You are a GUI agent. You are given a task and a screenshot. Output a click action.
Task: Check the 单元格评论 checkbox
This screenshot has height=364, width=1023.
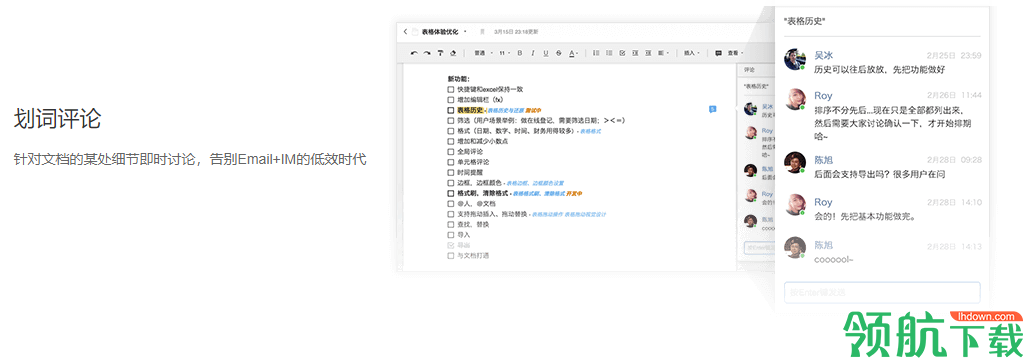tap(450, 162)
